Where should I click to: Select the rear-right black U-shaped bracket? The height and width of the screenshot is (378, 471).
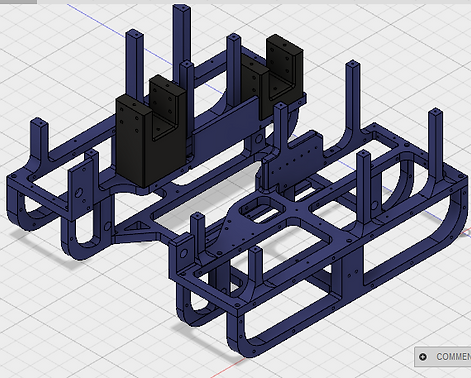pyautogui.click(x=272, y=76)
